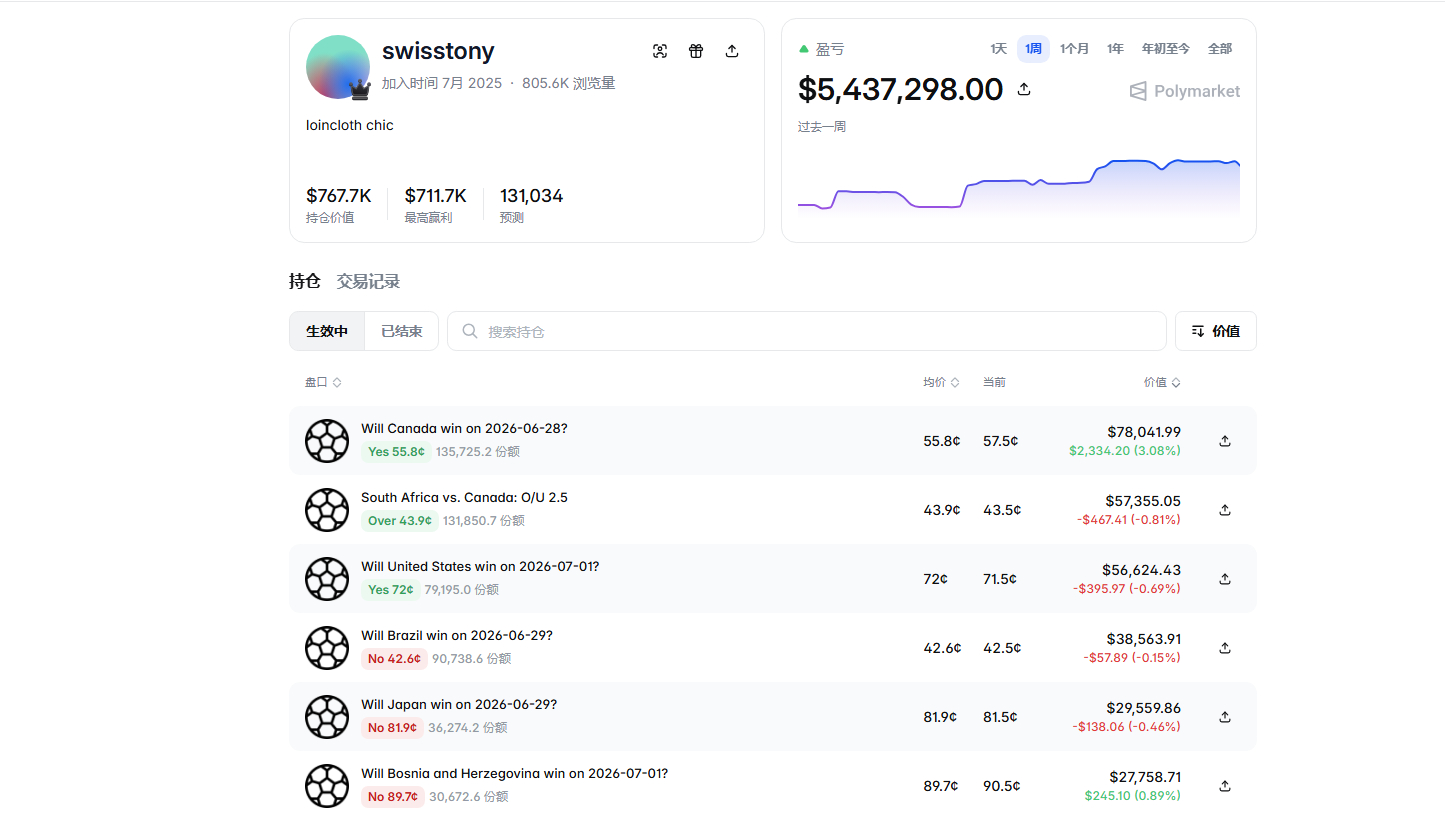Switch to the 交易记录 tab

[368, 281]
